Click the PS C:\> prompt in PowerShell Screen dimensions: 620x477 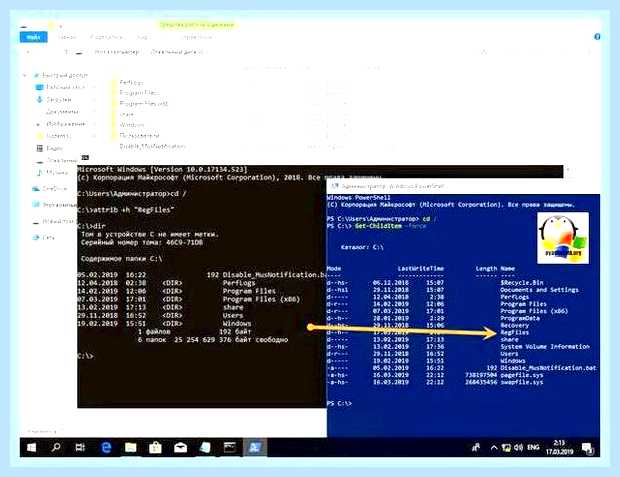339,403
